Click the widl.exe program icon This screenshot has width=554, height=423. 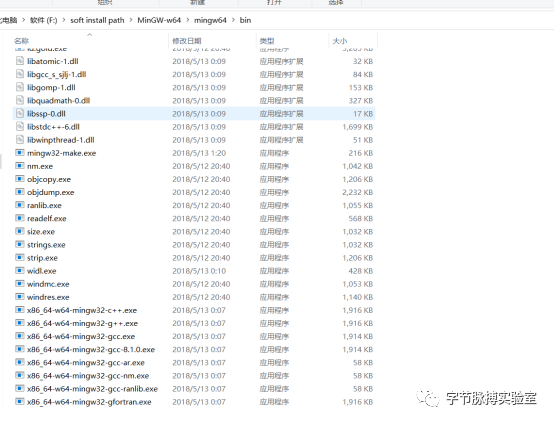pos(20,270)
